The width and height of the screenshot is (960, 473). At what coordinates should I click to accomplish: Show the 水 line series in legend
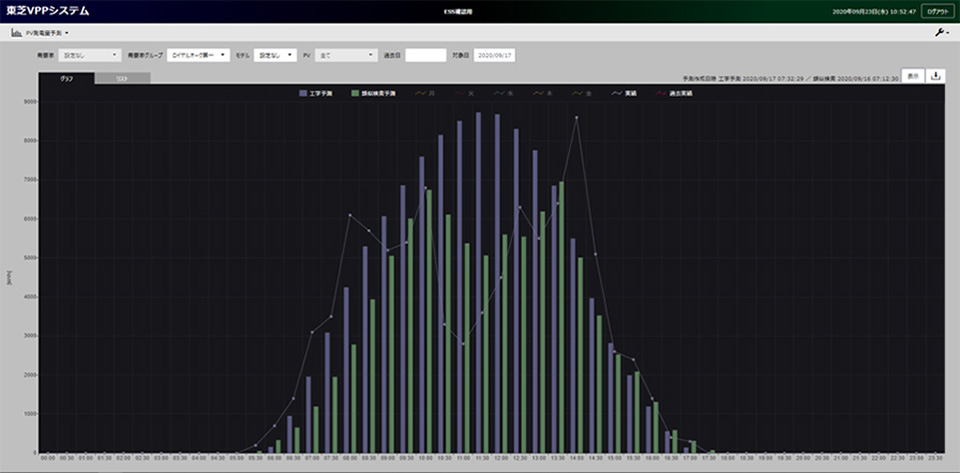pyautogui.click(x=503, y=94)
